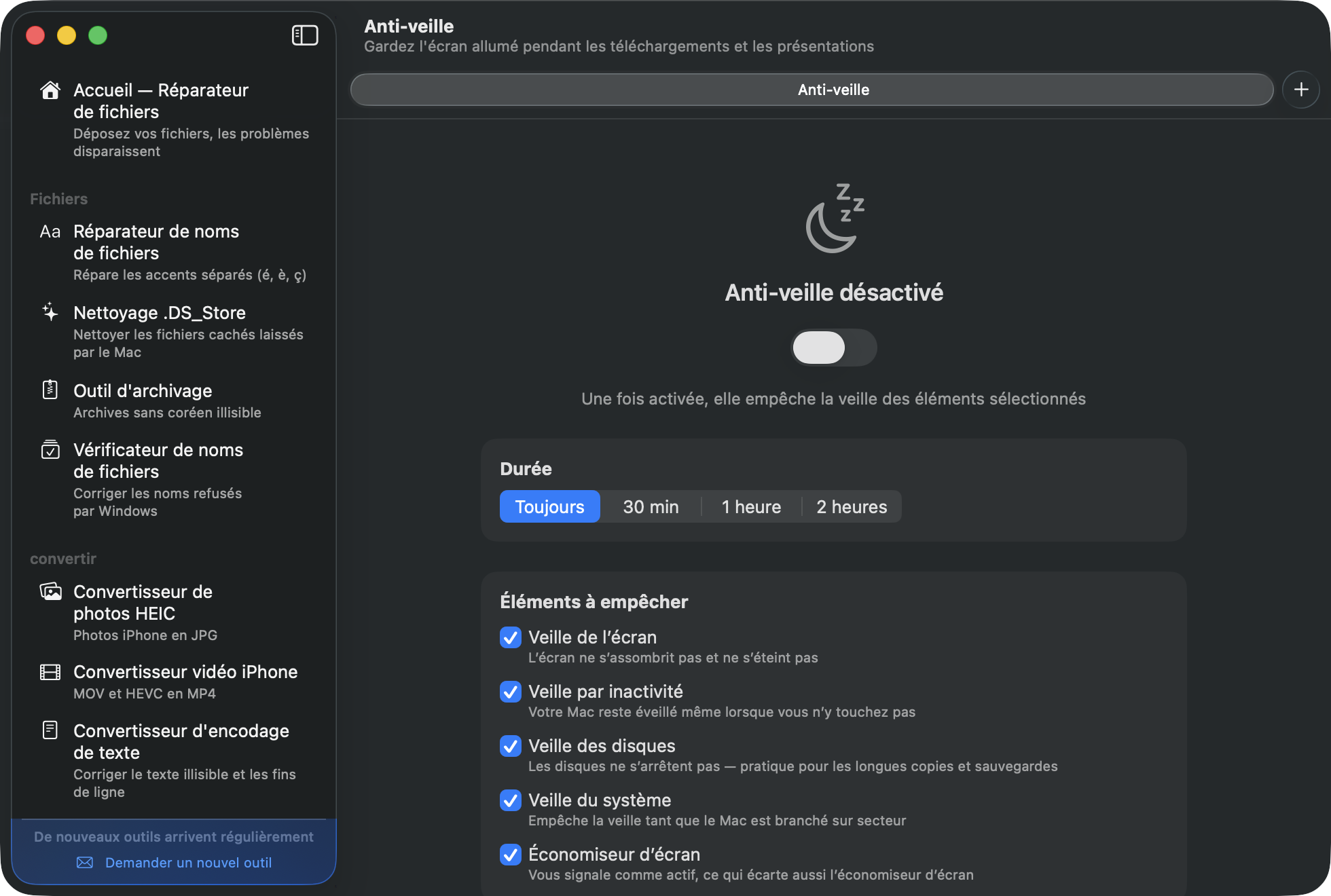This screenshot has height=896, width=1331.
Task: Click the text Les disques ne s'arrêtent pas
Action: pos(793,766)
